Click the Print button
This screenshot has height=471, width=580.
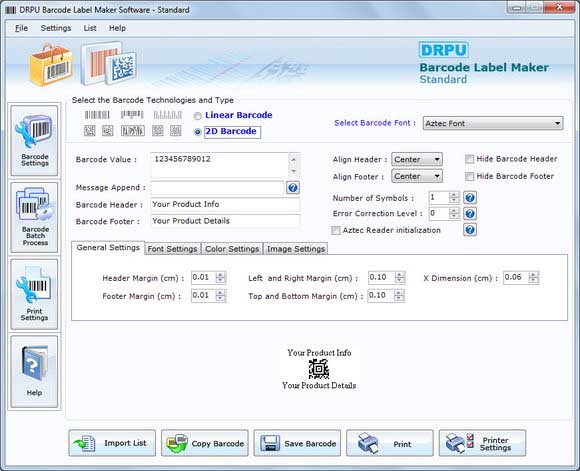coord(390,443)
